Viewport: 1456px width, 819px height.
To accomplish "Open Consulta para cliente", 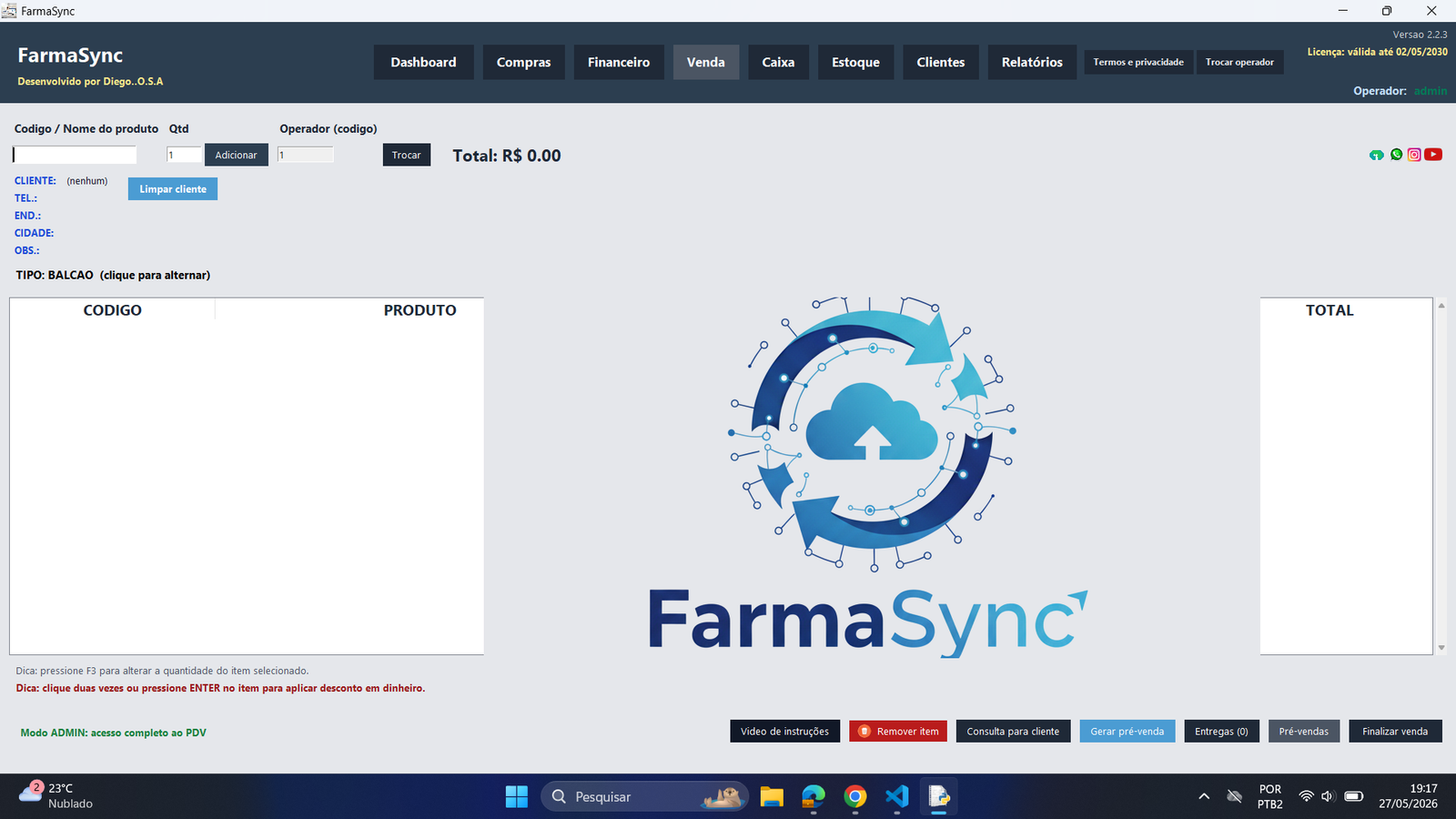I will [x=1013, y=731].
